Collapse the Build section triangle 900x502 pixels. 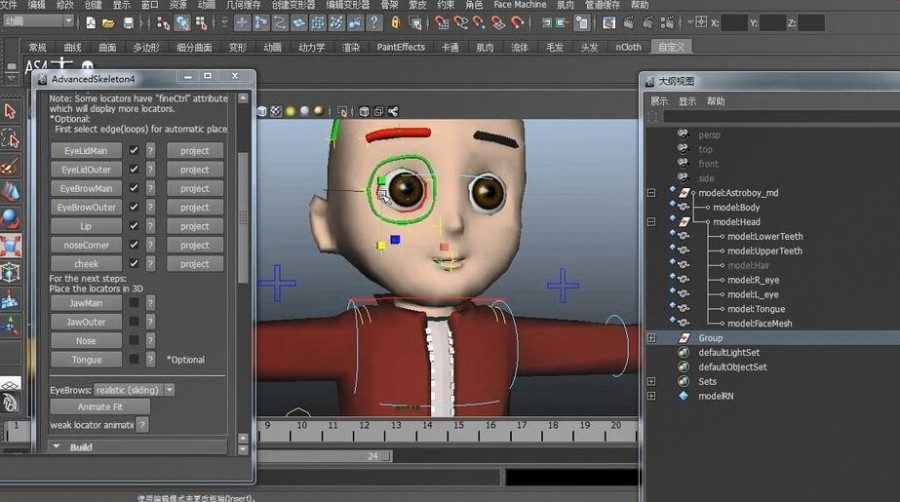[56, 446]
